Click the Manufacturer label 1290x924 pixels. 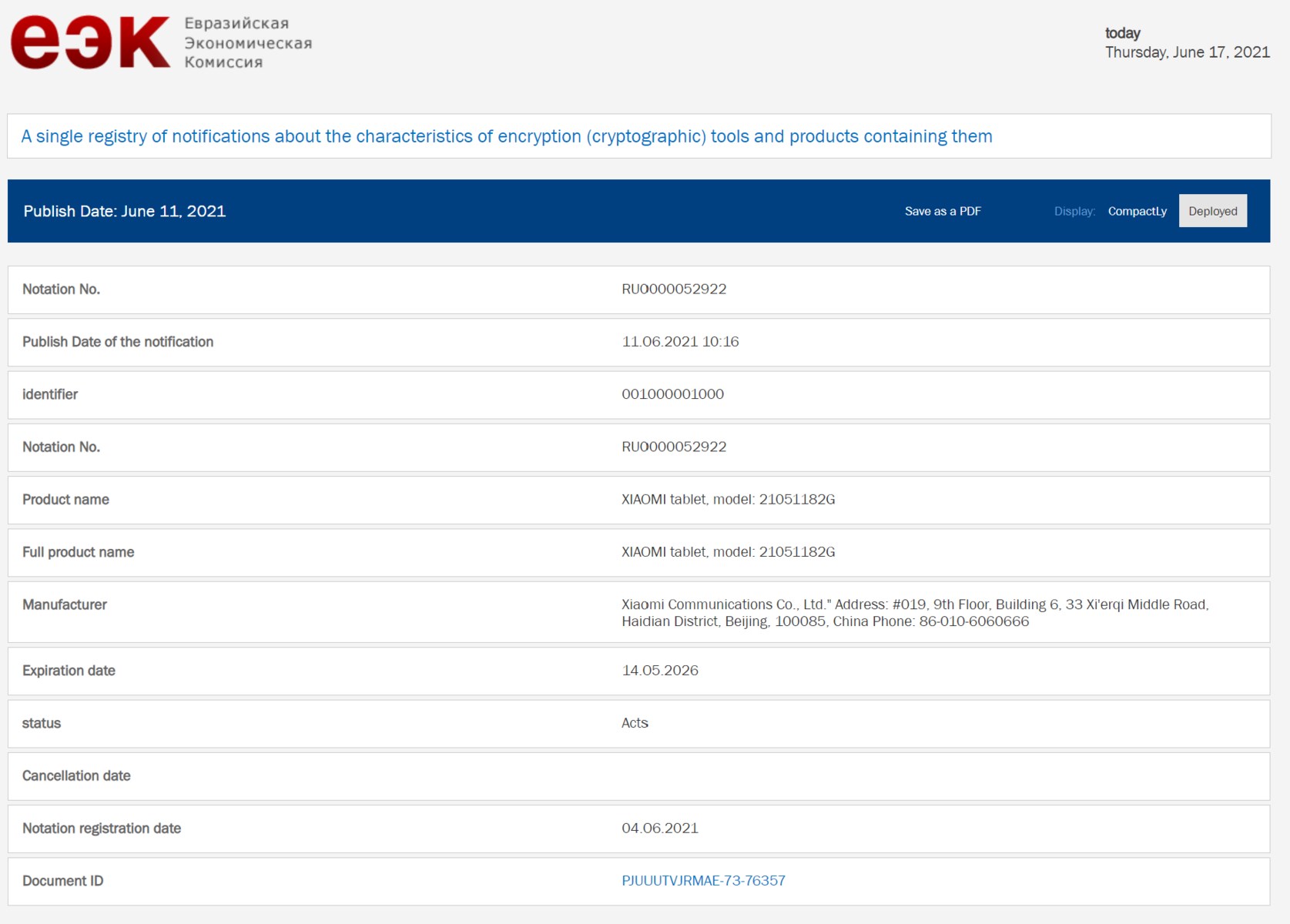(x=65, y=604)
